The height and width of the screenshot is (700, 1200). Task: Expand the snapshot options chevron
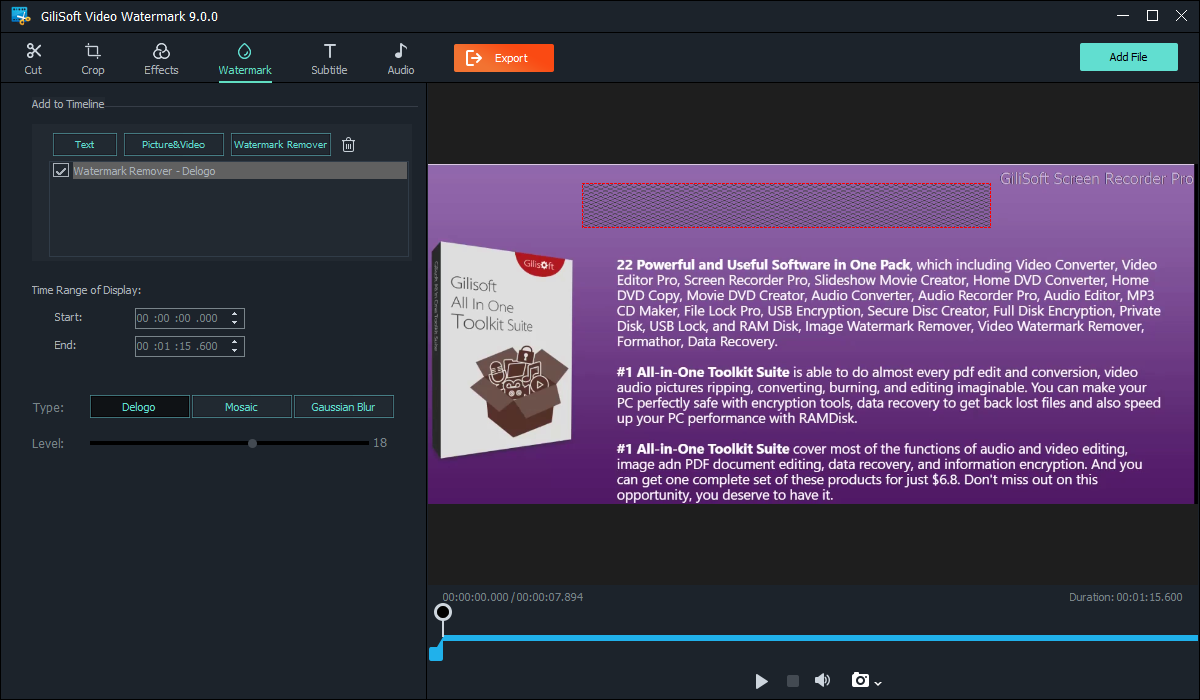coord(878,683)
